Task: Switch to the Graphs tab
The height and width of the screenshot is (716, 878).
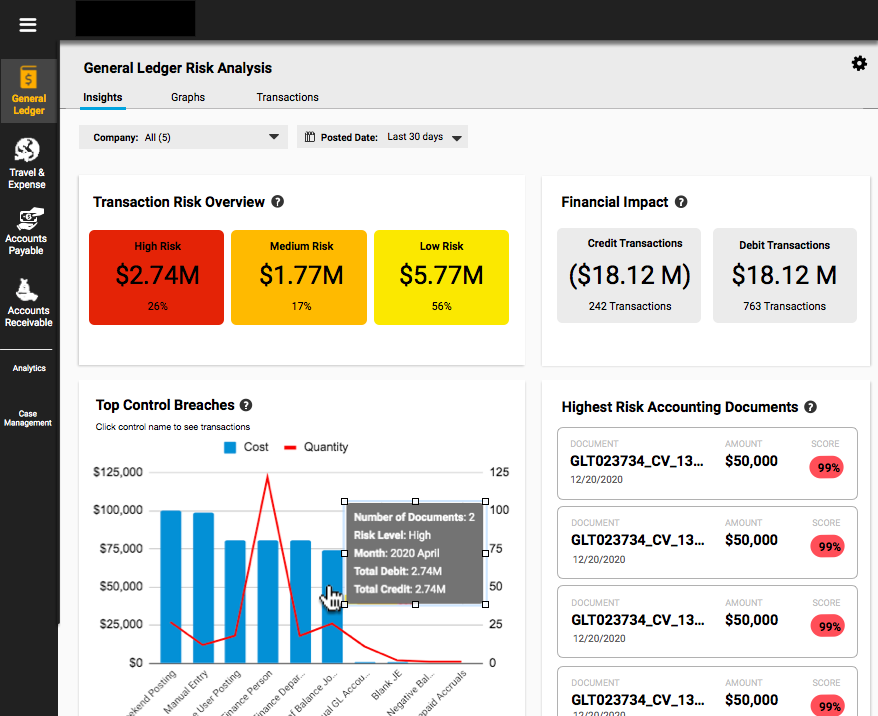Action: [188, 97]
